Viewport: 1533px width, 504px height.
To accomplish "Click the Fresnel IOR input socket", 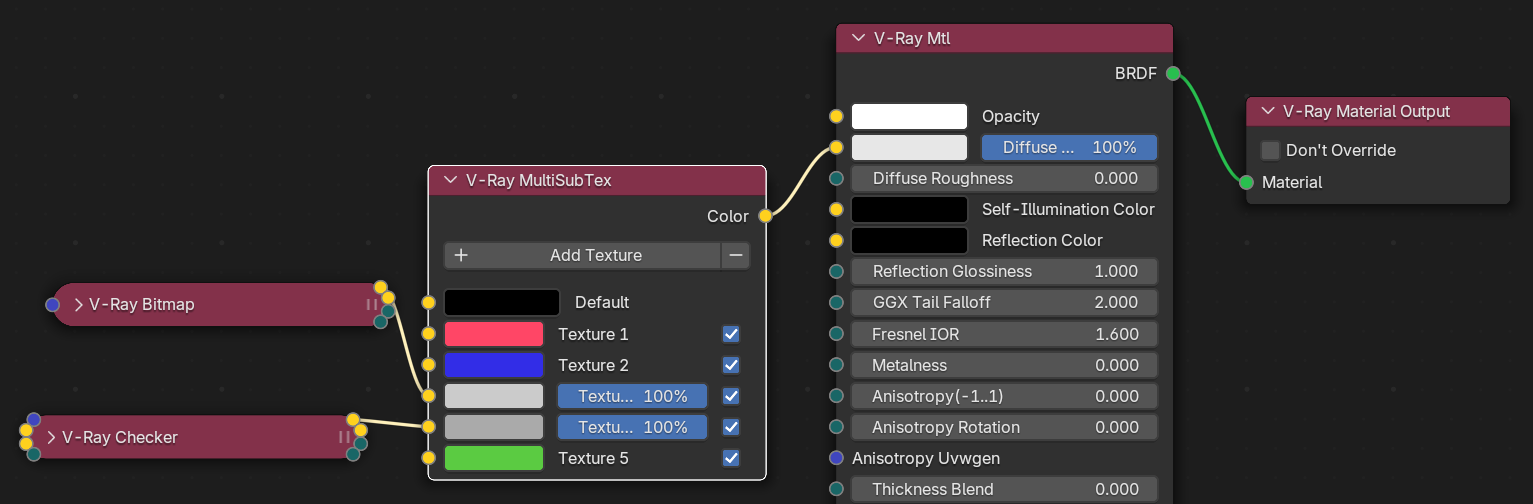I will (x=836, y=334).
